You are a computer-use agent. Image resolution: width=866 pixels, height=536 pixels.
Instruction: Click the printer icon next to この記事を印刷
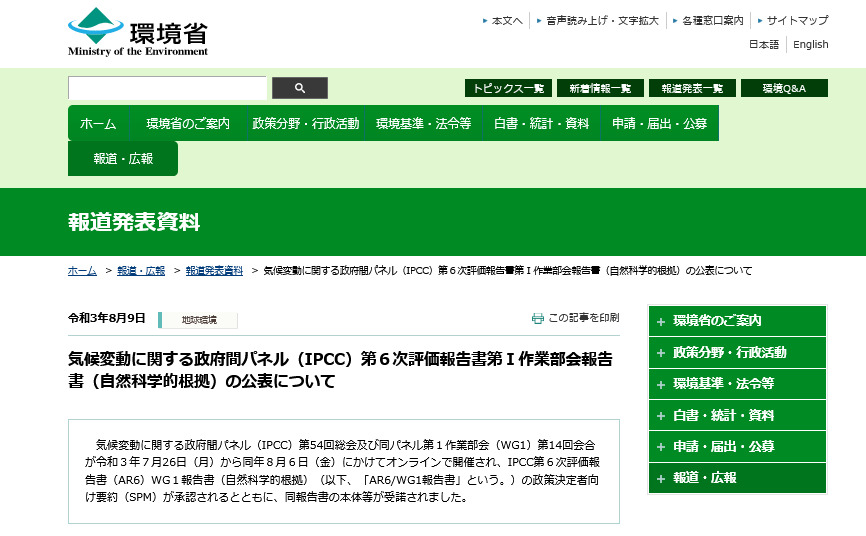[x=537, y=318]
